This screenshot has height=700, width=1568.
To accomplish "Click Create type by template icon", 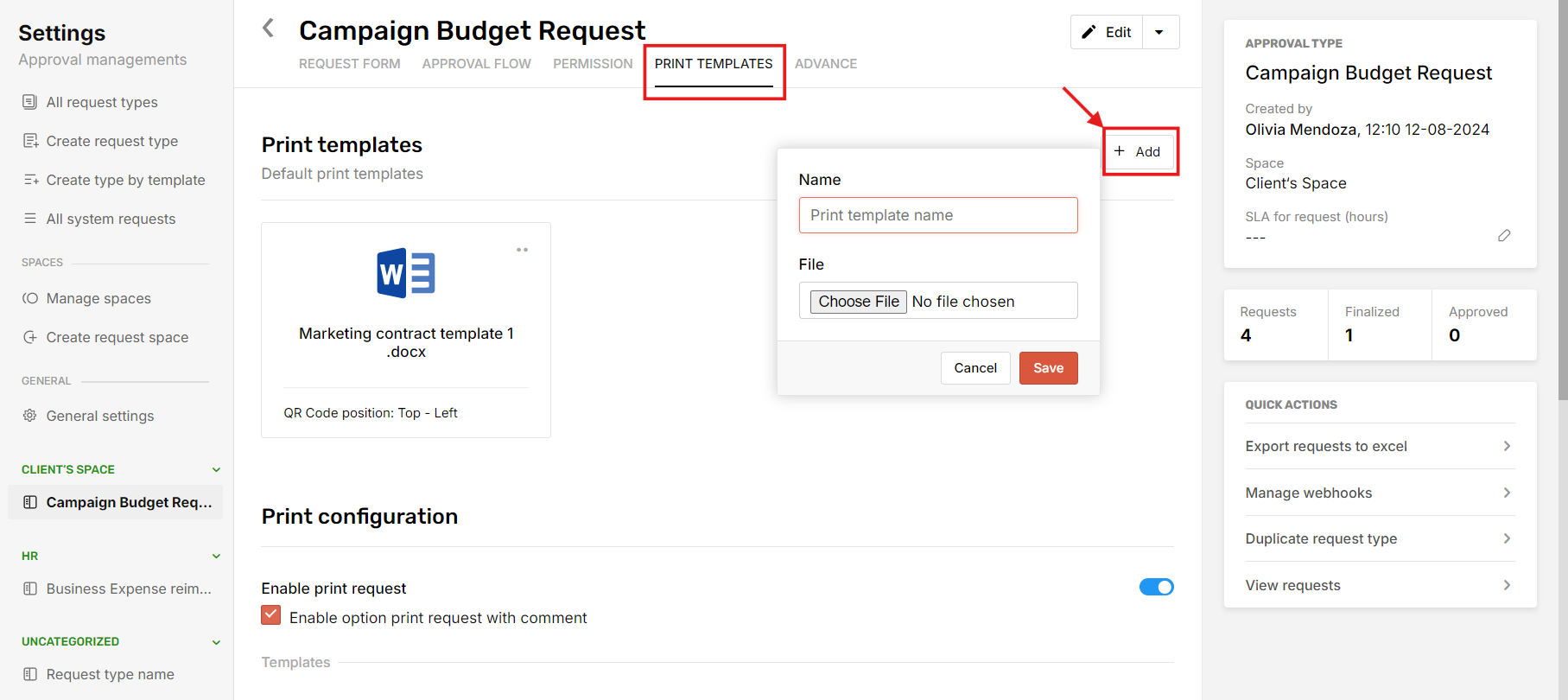I will [30, 180].
